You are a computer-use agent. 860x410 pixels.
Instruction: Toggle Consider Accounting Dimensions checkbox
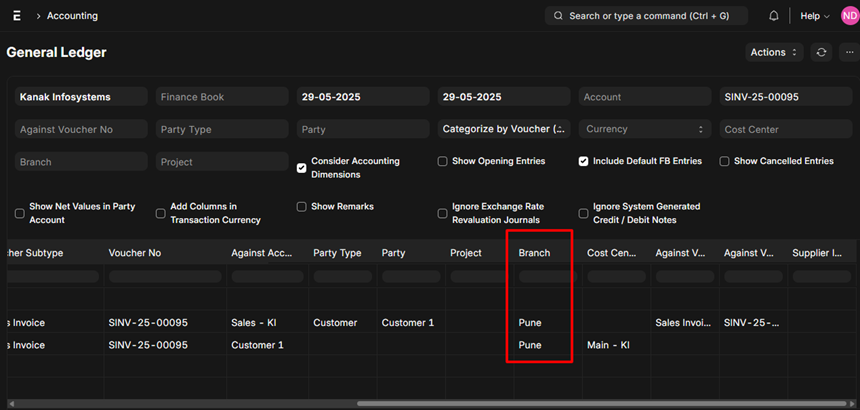click(x=301, y=168)
